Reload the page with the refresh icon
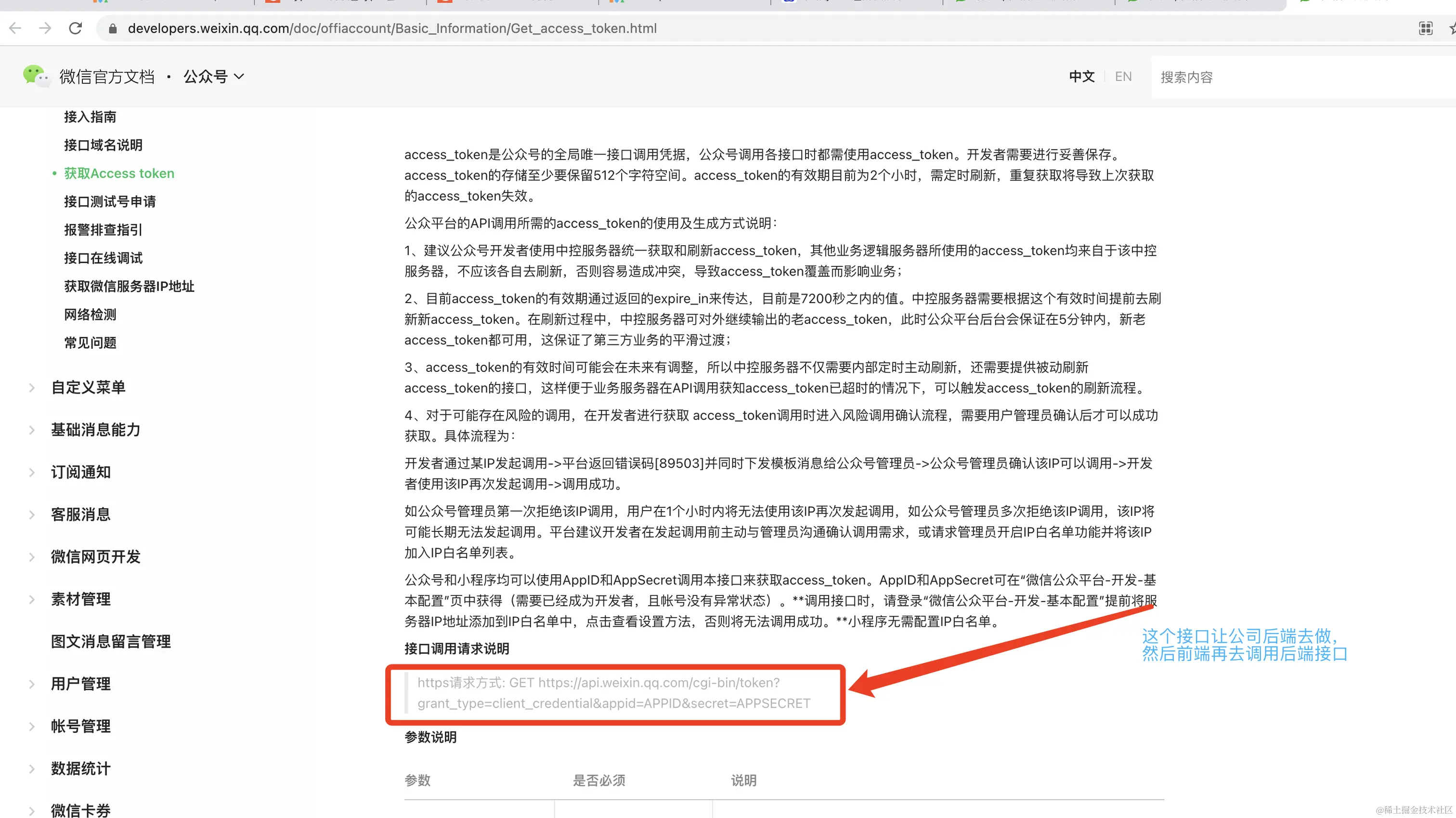The width and height of the screenshot is (1456, 818). click(75, 28)
